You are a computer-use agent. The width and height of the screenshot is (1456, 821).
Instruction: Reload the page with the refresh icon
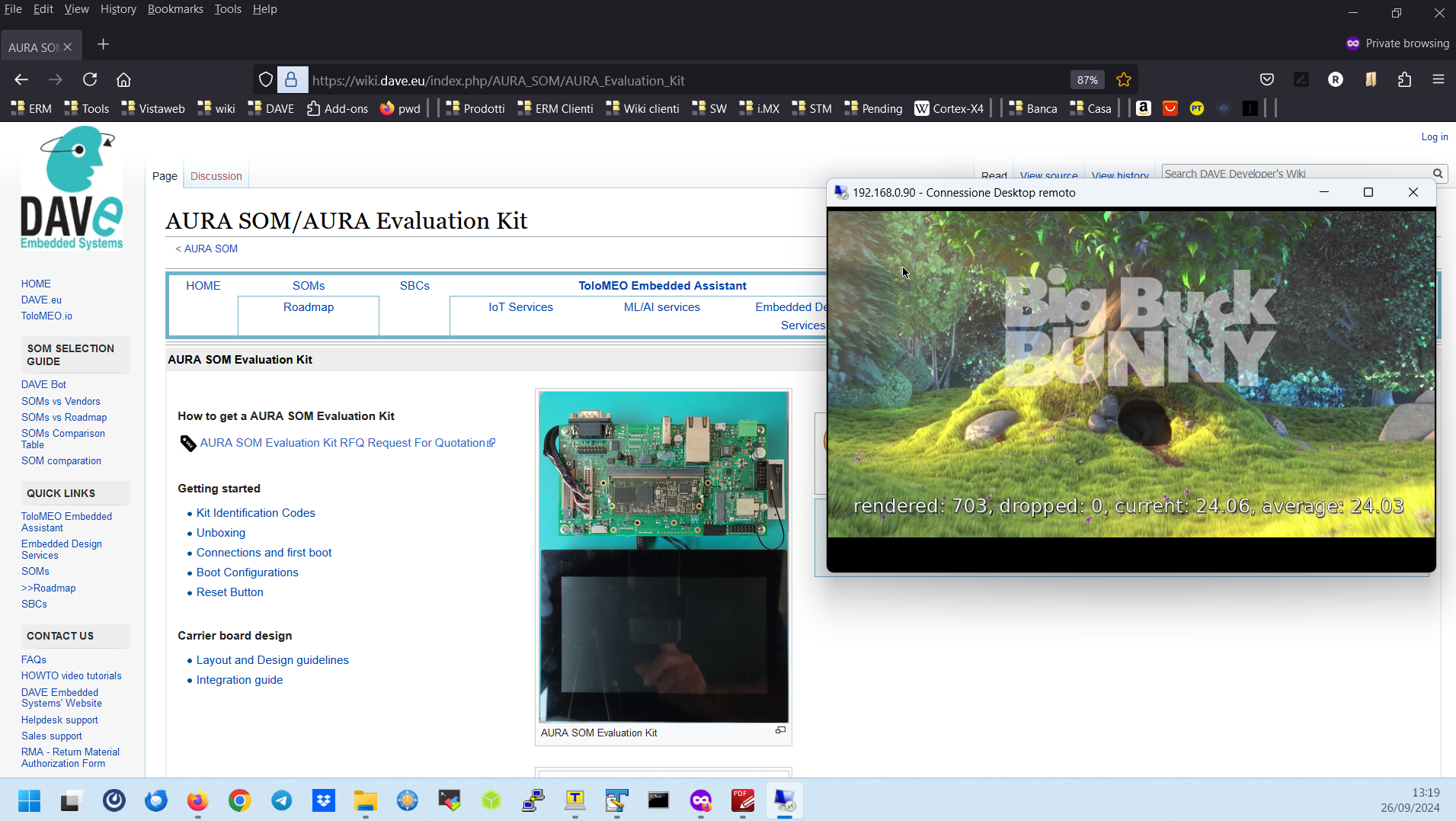point(90,80)
